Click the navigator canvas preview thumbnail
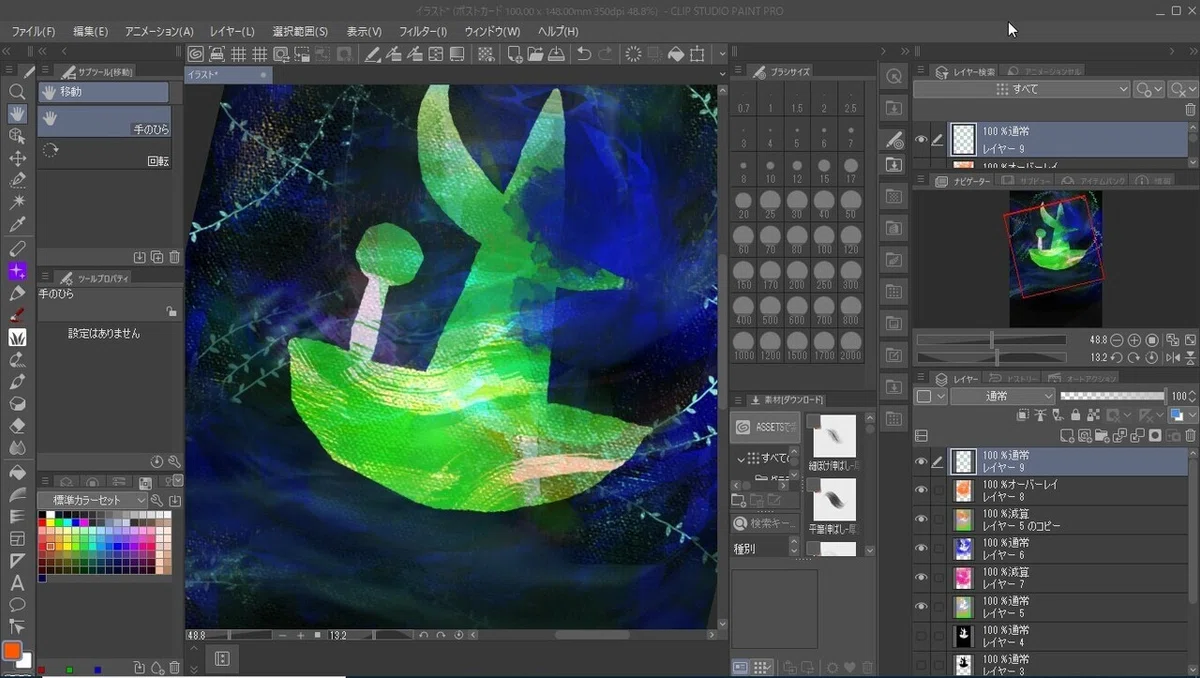 point(1057,258)
